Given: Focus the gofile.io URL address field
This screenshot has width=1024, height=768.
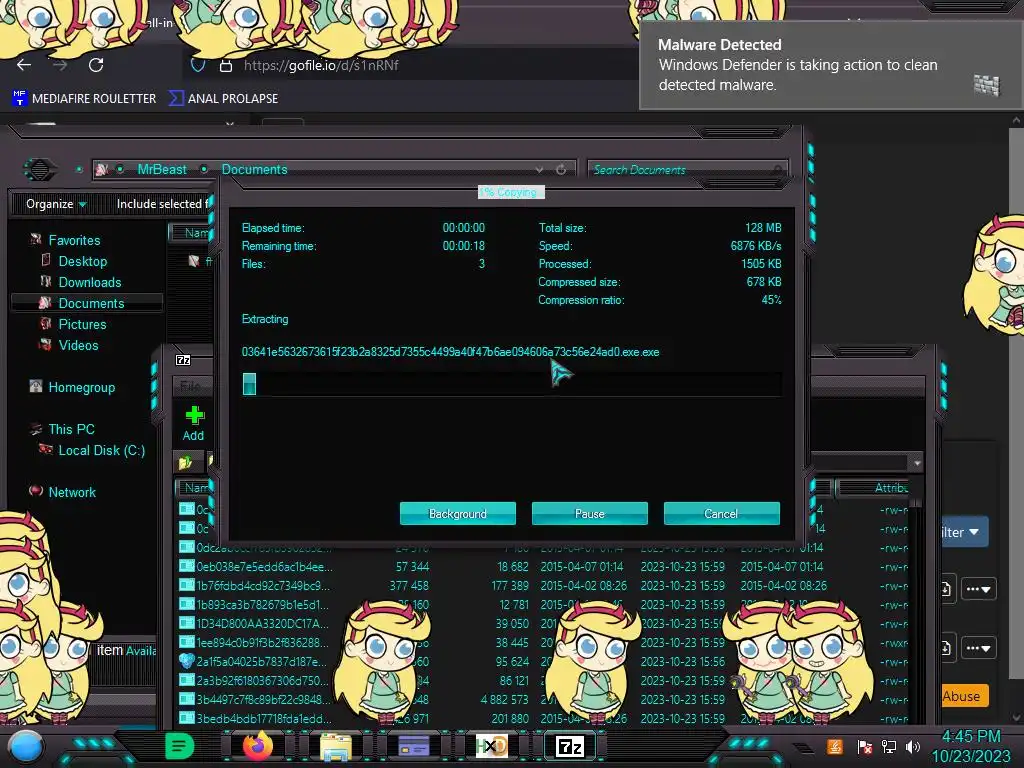Looking at the screenshot, I should [321, 65].
